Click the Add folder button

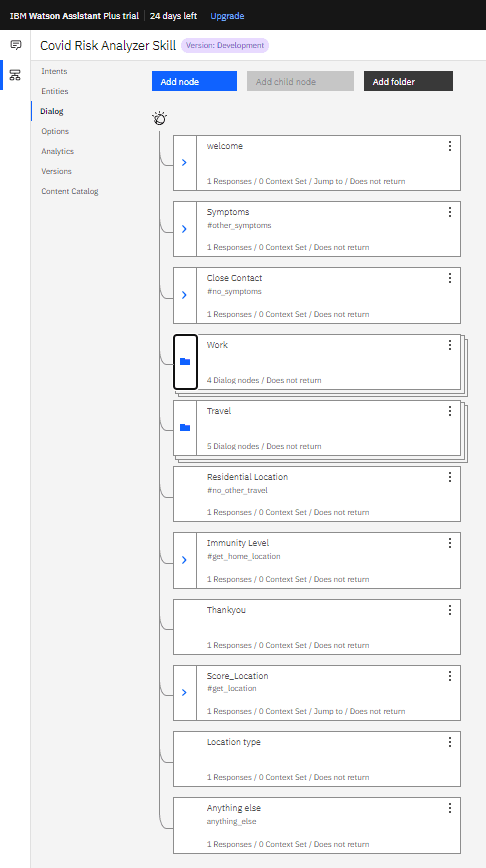tap(409, 81)
